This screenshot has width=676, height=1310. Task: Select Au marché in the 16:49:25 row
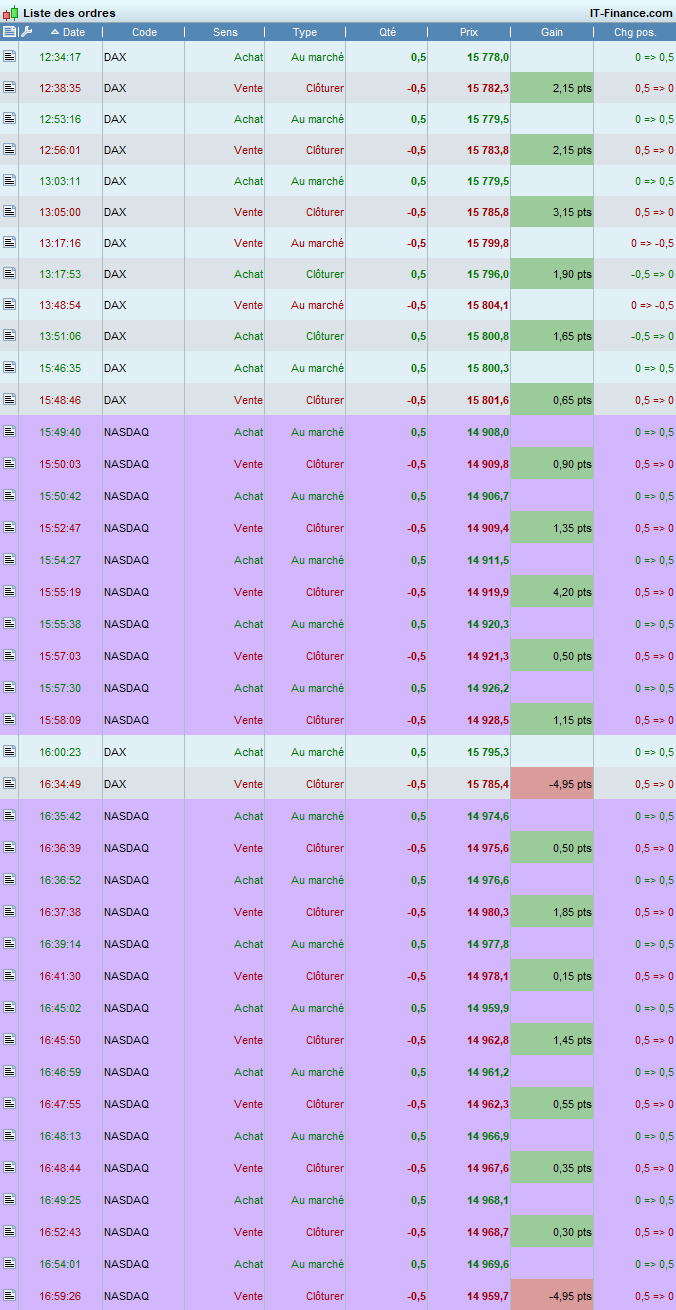(317, 1200)
